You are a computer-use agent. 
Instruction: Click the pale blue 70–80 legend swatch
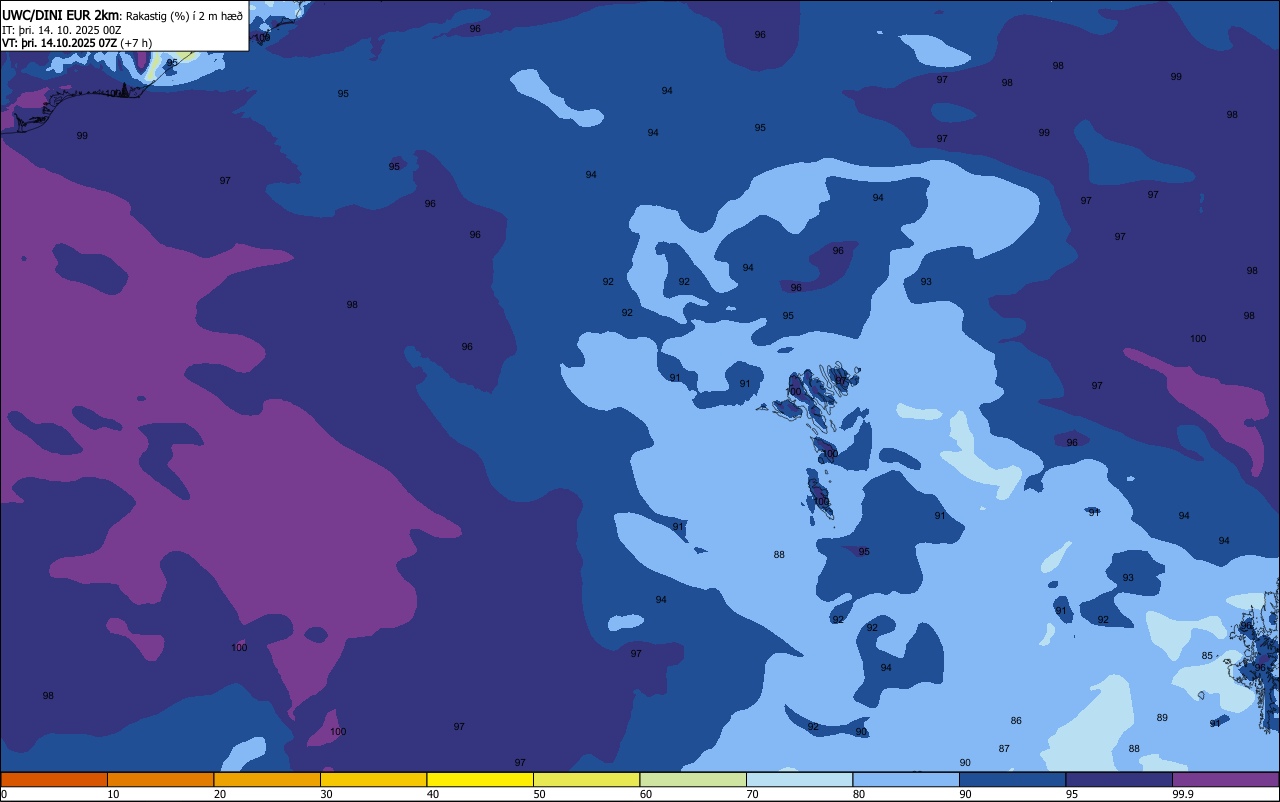tap(799, 779)
